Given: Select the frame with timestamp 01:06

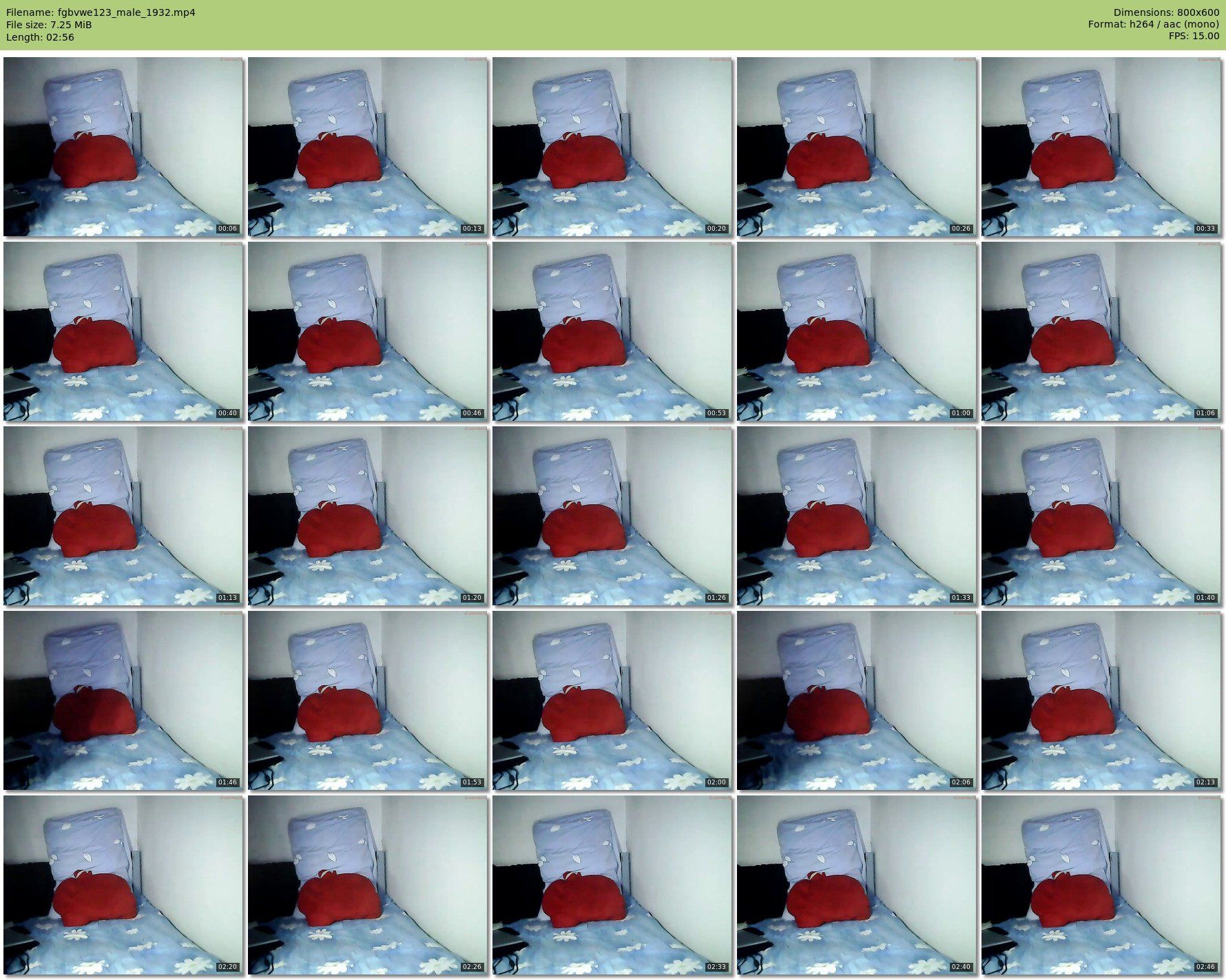Looking at the screenshot, I should tap(1101, 331).
